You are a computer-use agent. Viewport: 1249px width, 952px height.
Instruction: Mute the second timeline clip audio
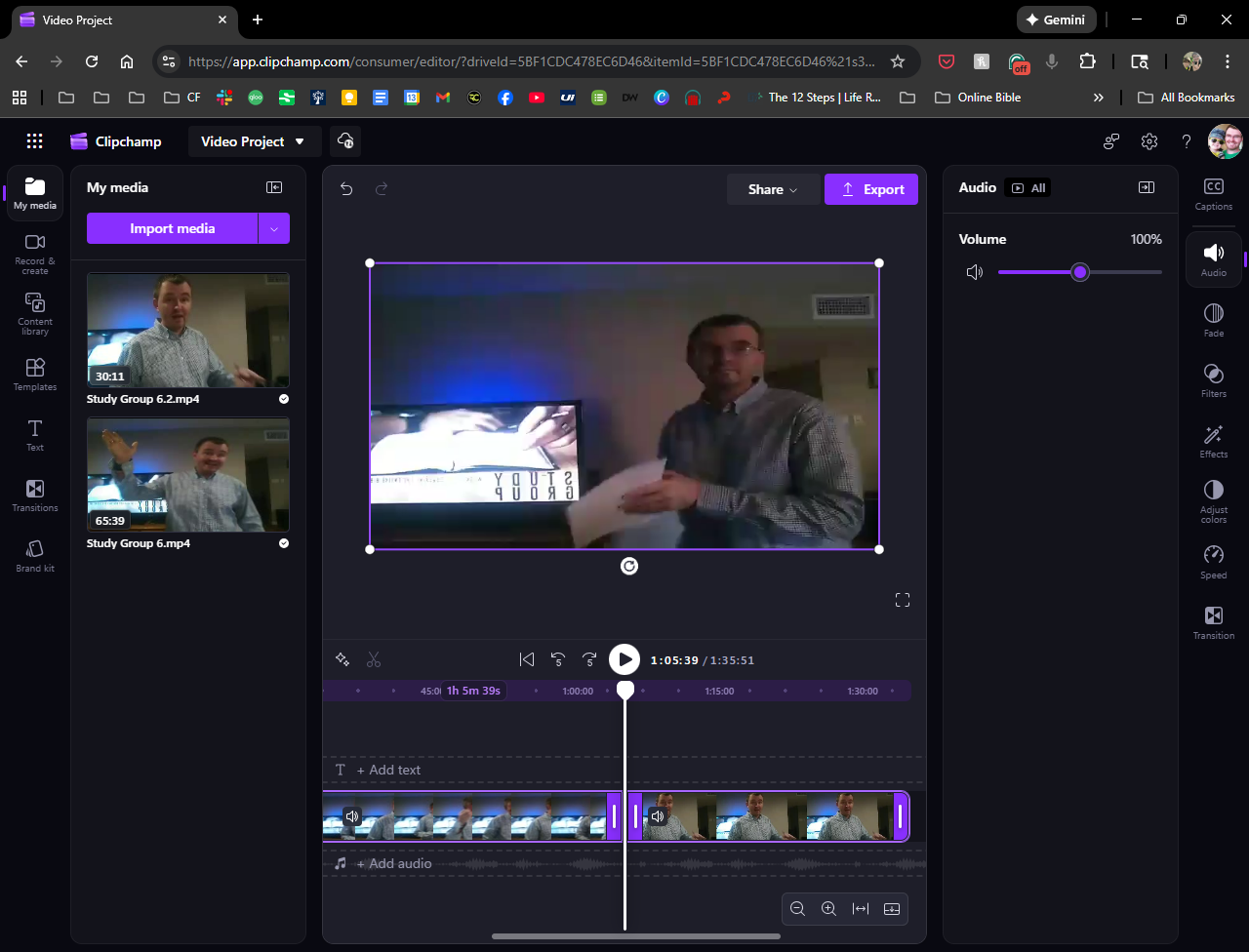click(x=659, y=816)
